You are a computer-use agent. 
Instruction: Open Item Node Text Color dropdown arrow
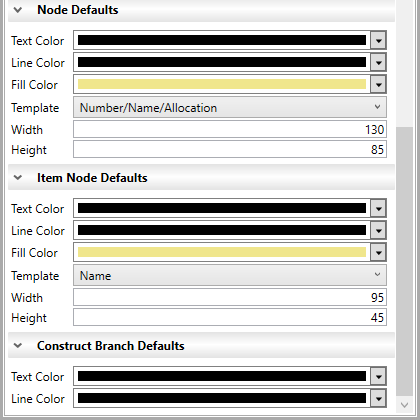(378, 209)
